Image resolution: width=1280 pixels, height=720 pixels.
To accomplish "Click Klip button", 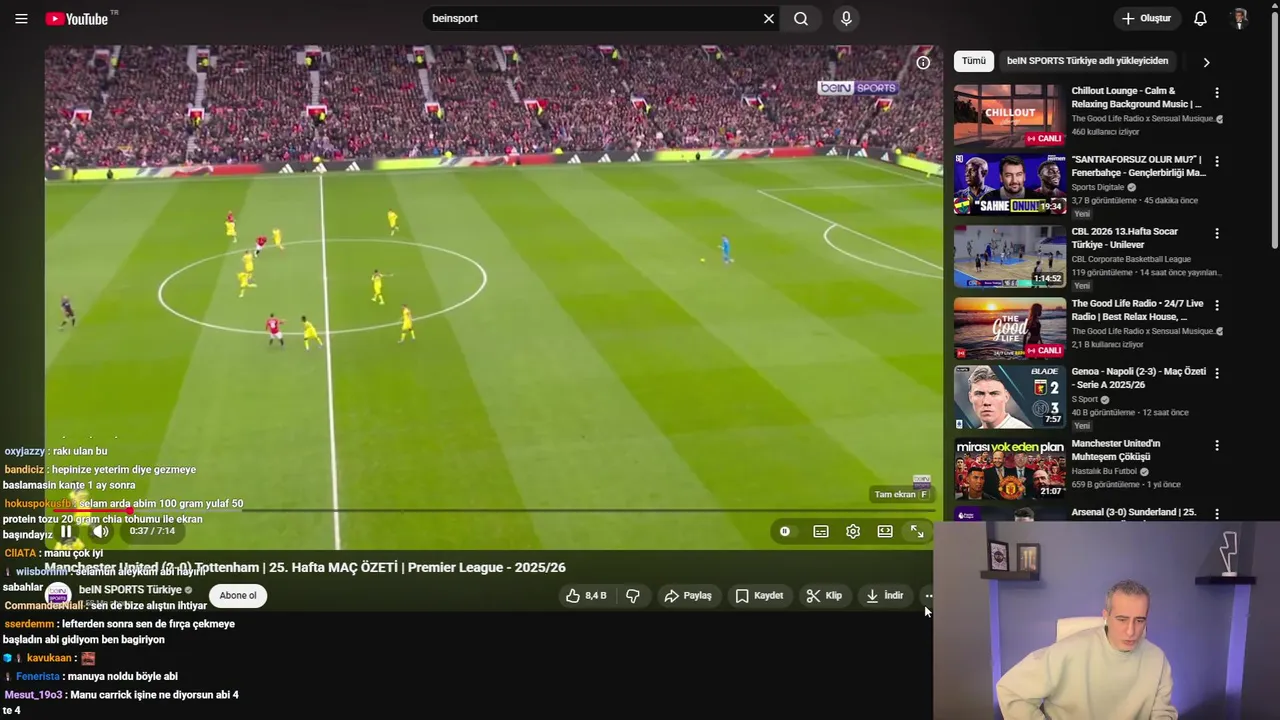I will (x=824, y=595).
